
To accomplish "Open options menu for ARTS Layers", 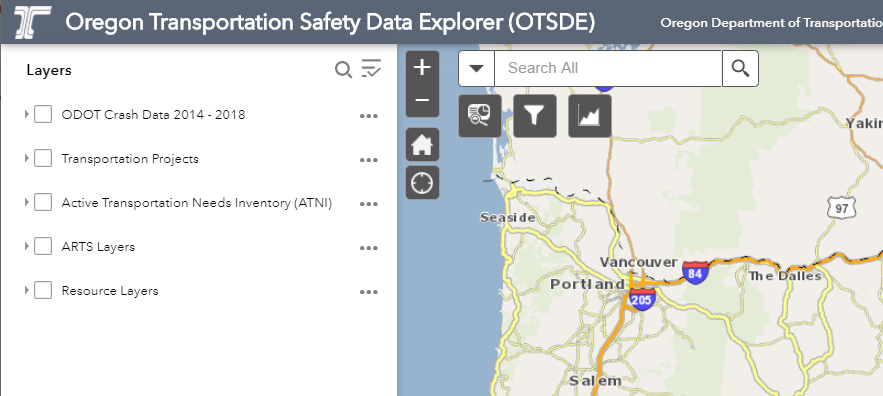I will point(369,248).
